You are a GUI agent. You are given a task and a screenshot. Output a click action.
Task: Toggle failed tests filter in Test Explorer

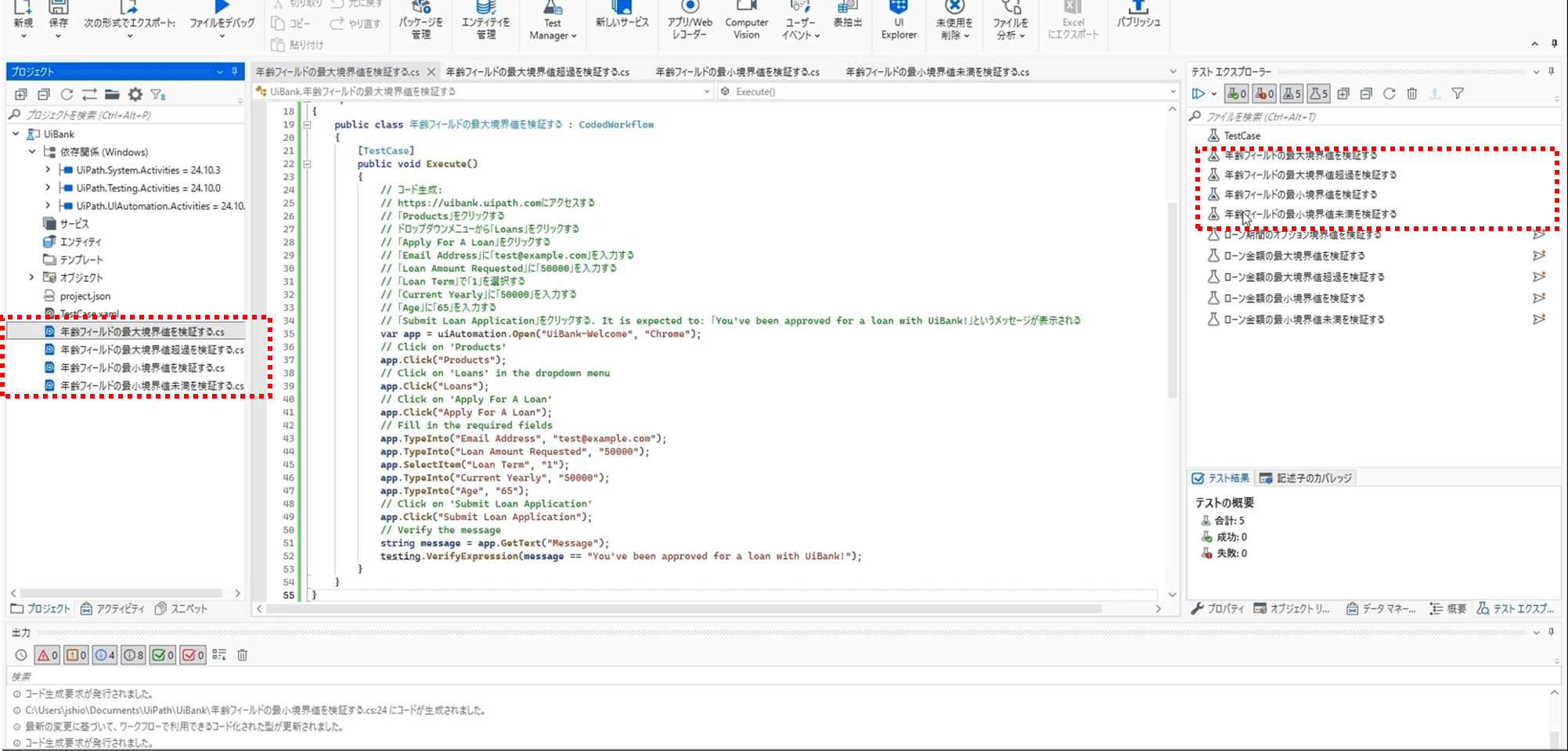point(1264,94)
